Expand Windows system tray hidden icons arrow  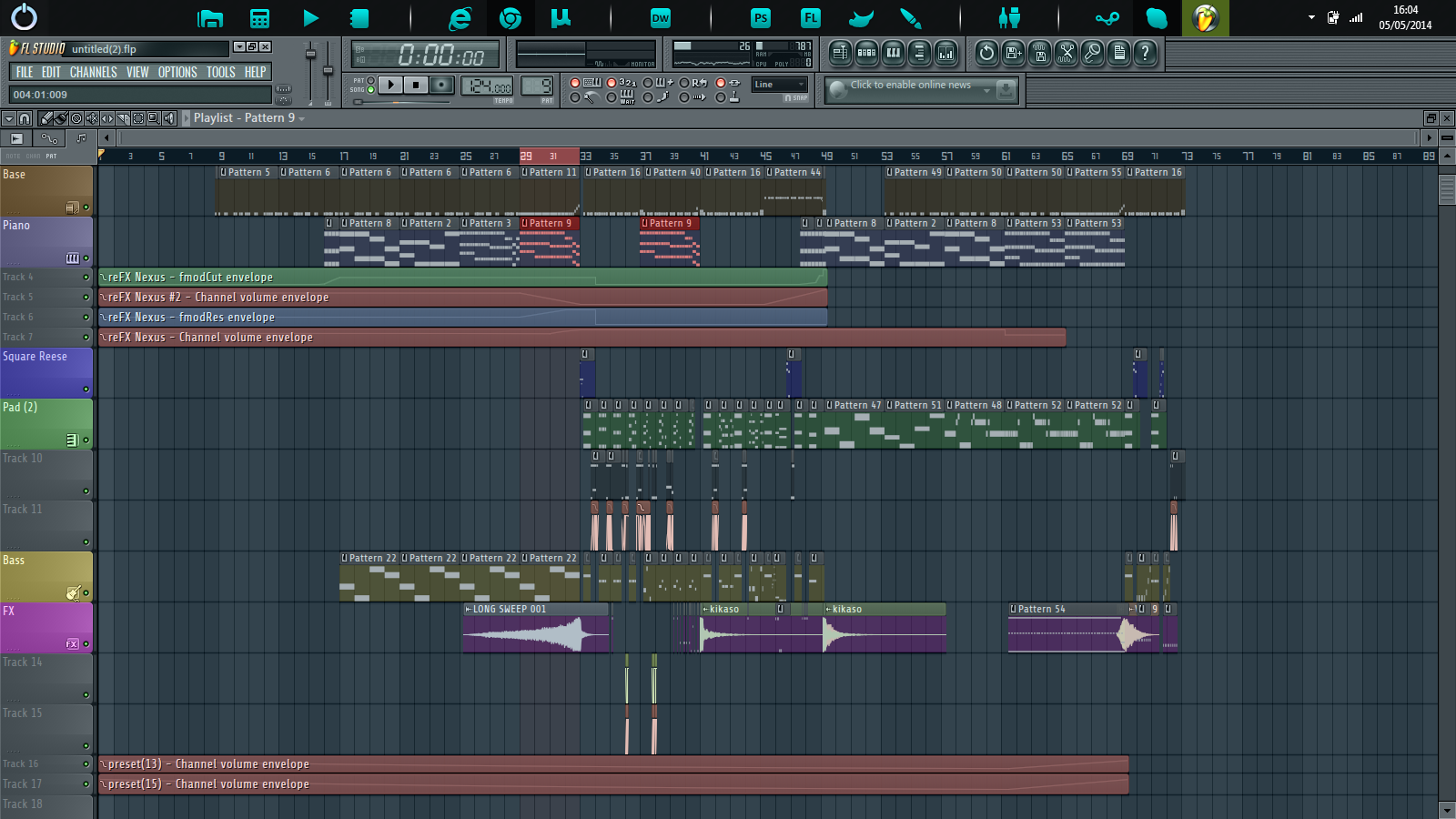[x=1311, y=17]
